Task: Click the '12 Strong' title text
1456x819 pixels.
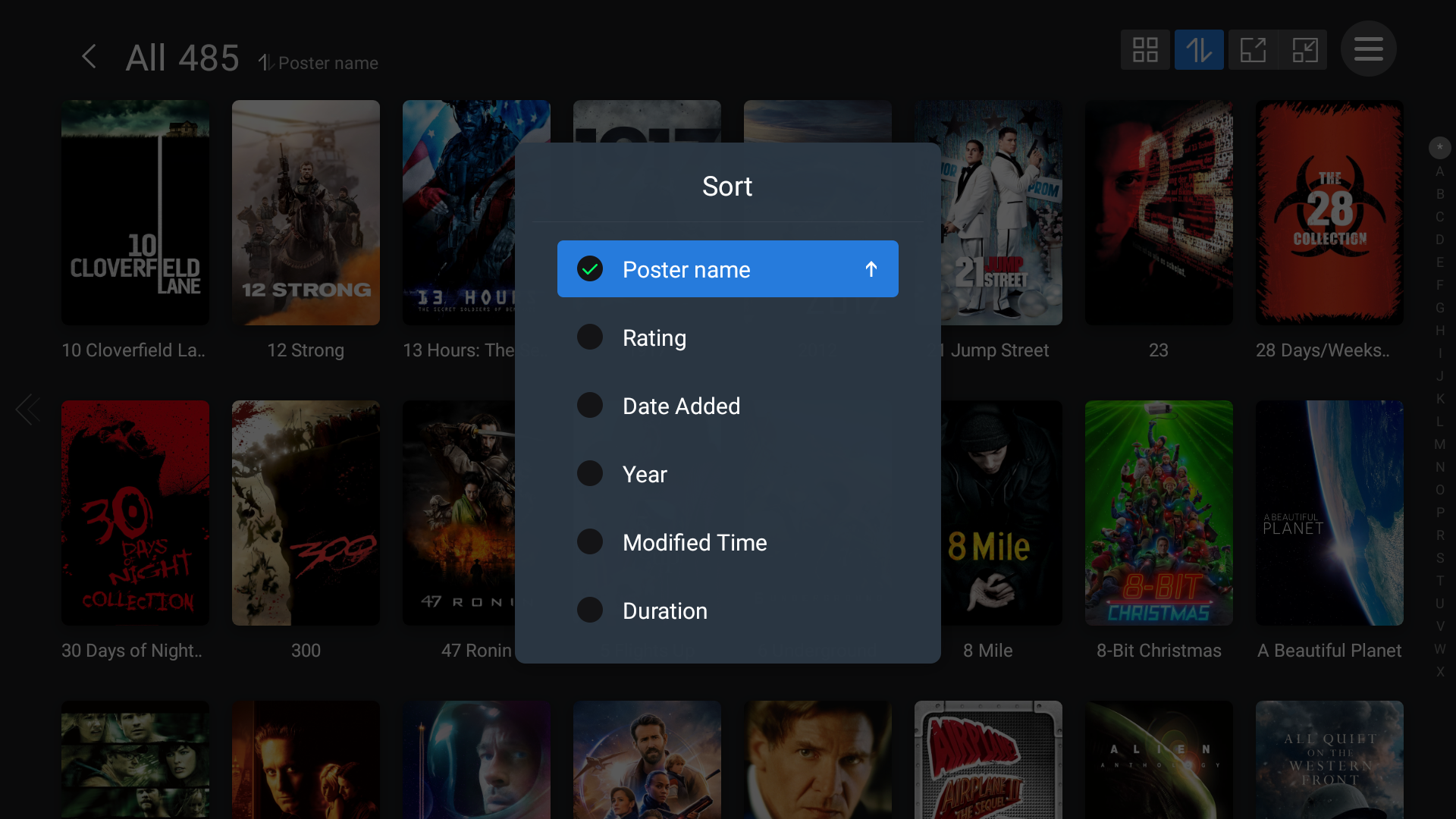Action: pos(306,350)
